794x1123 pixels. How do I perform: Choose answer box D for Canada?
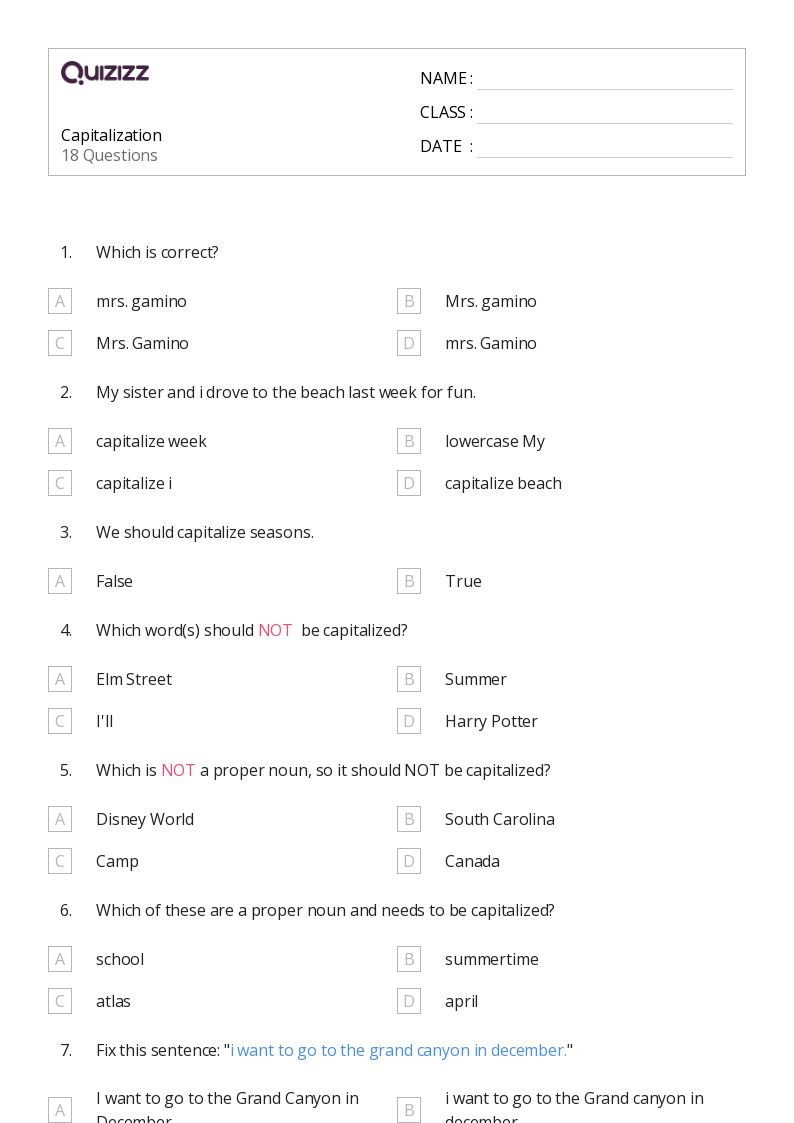(x=409, y=861)
